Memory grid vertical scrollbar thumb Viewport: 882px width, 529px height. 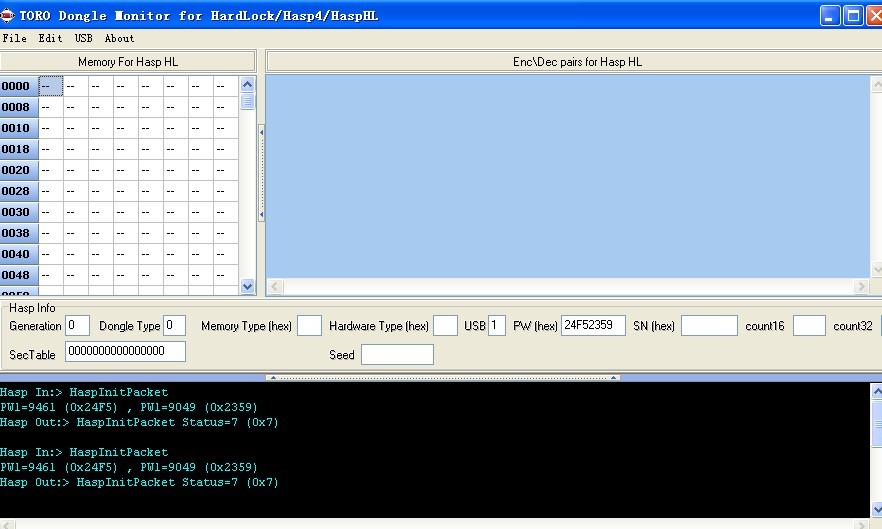coord(248,101)
